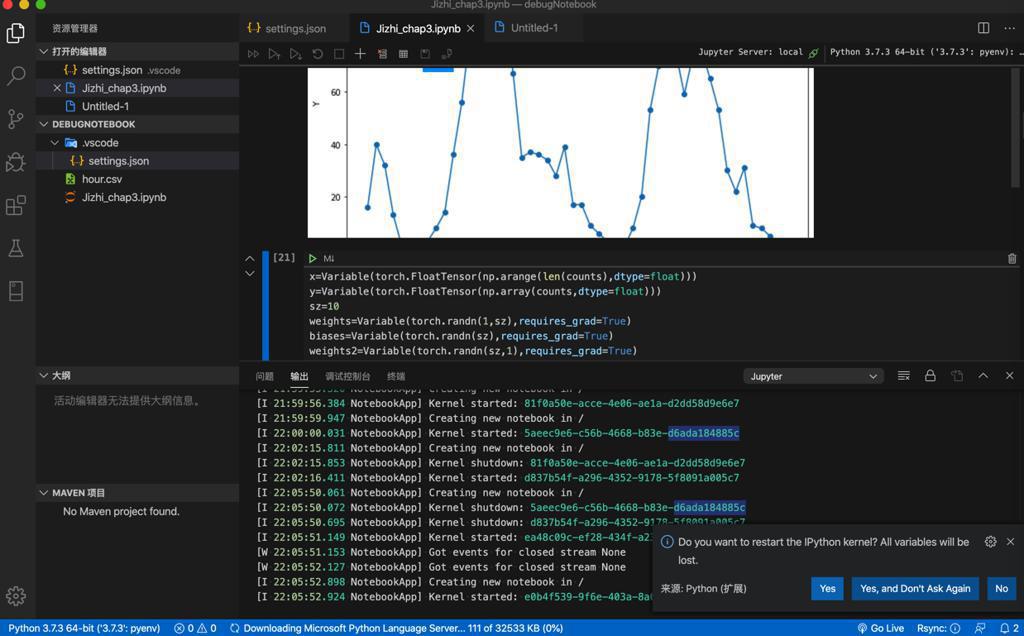The height and width of the screenshot is (636, 1024).
Task: Close the Jizhi_chap3.ipynb tab
Action: pos(471,29)
